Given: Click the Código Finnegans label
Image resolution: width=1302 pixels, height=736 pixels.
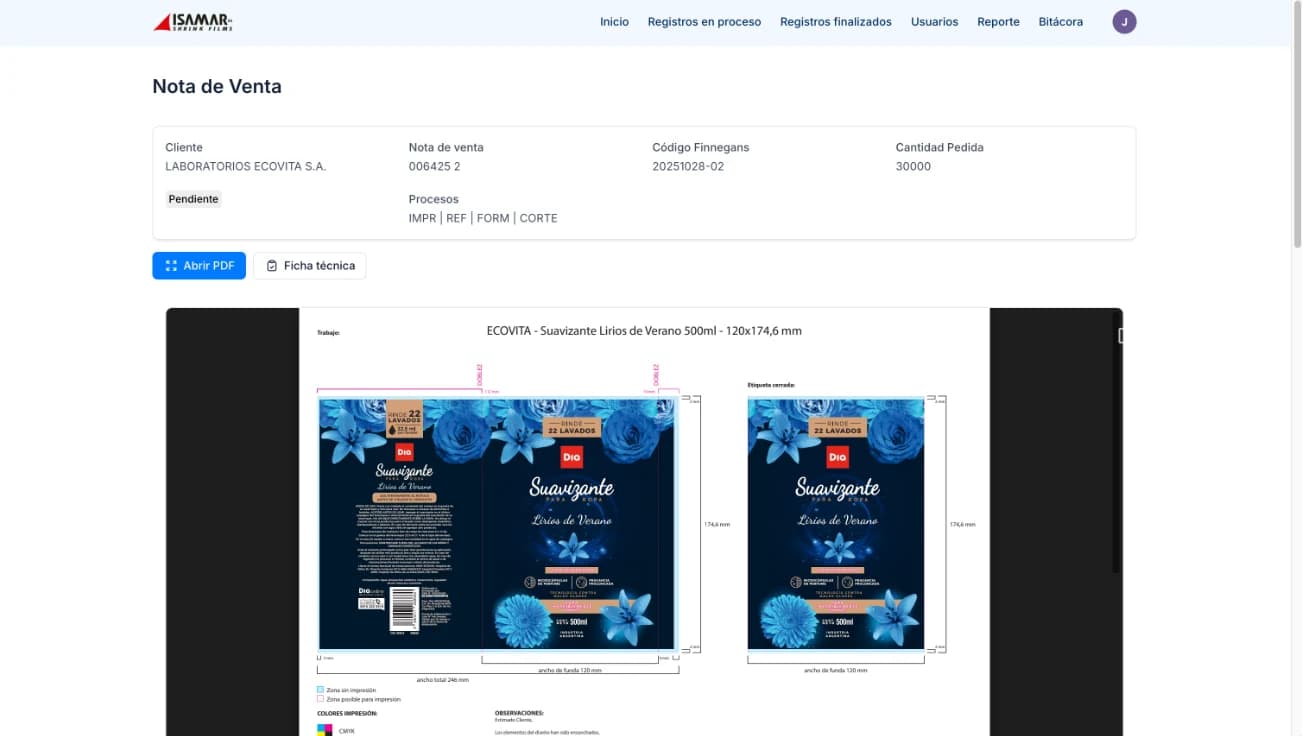Looking at the screenshot, I should click(700, 147).
